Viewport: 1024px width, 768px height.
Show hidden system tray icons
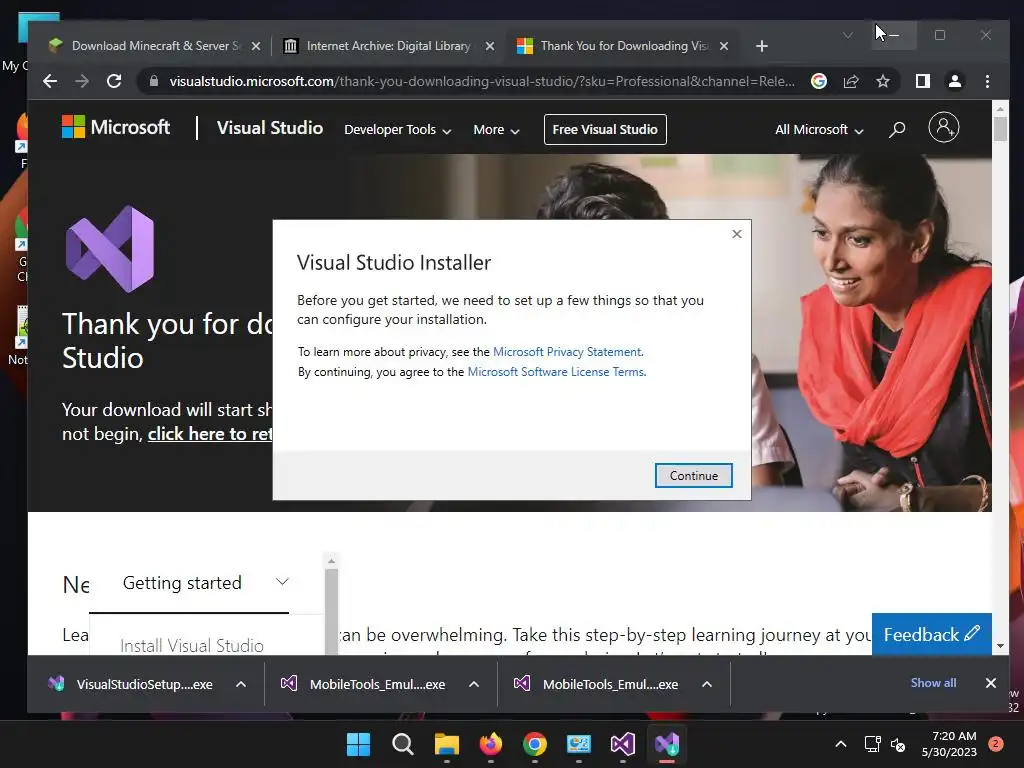[x=841, y=744]
